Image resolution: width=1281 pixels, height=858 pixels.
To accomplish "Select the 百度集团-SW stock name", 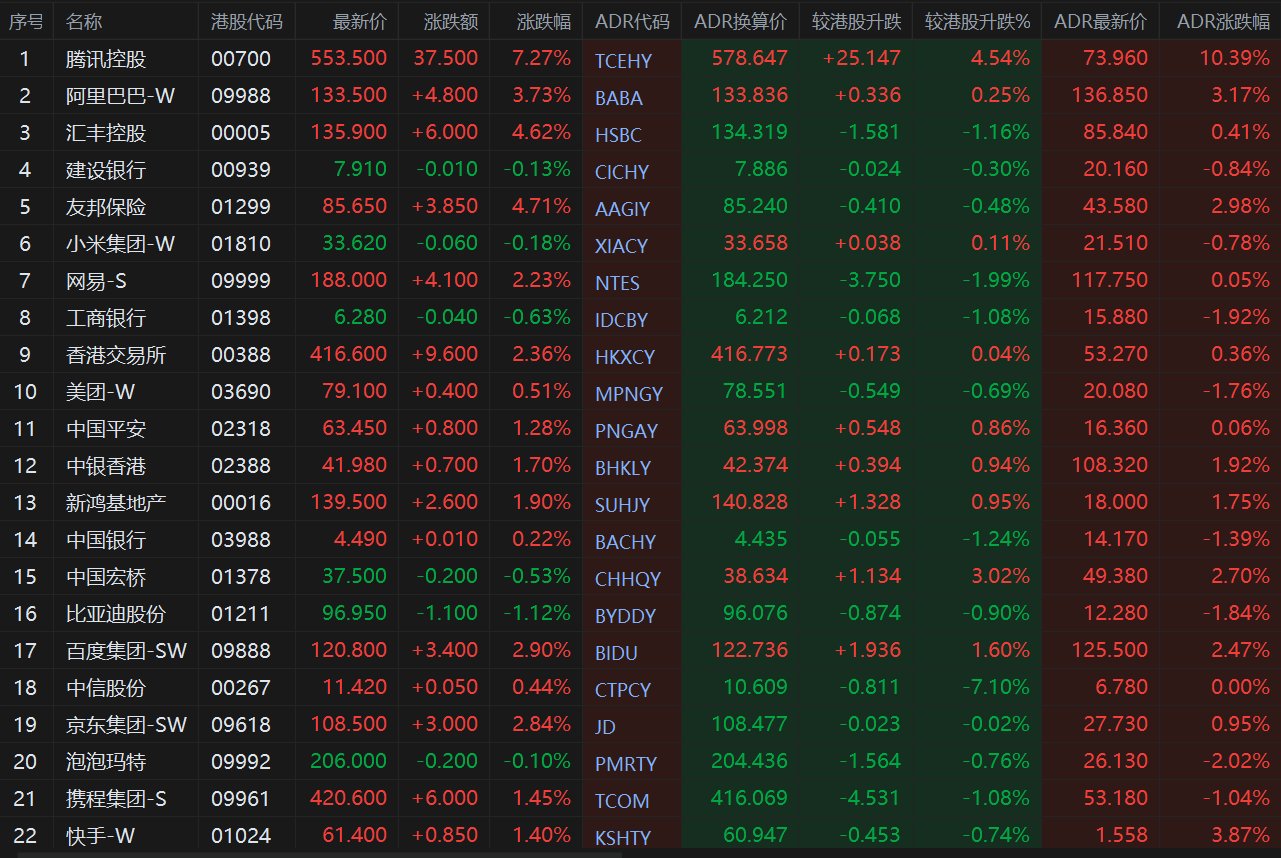I will coord(126,651).
